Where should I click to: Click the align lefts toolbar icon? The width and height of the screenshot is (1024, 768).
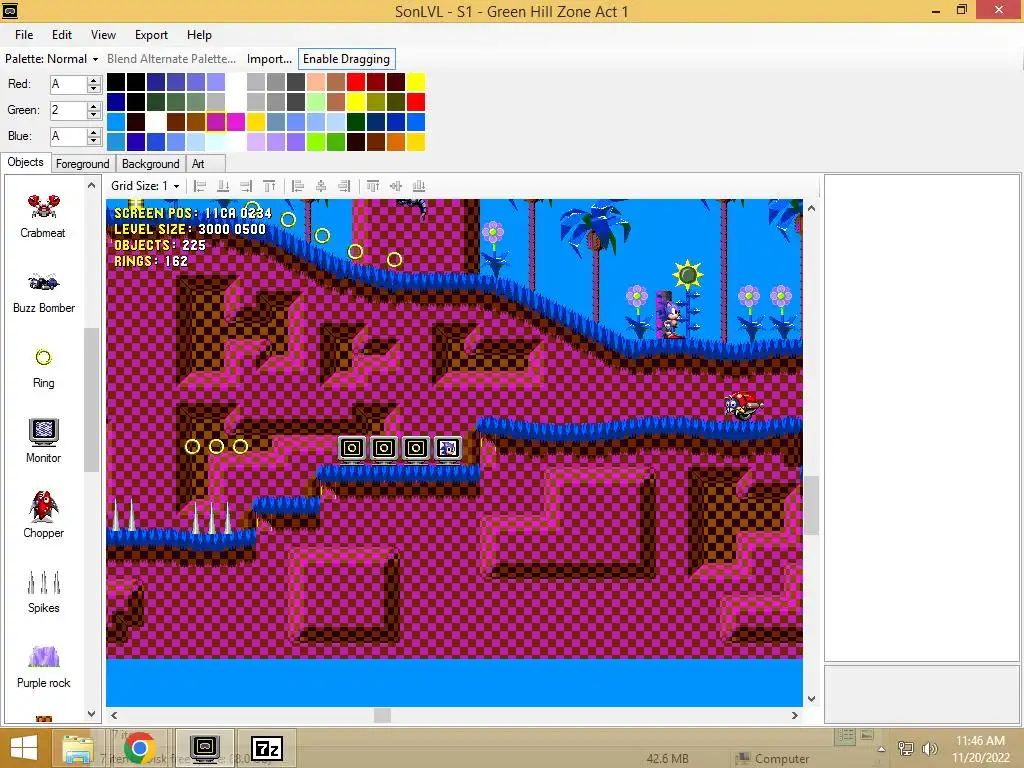pos(200,186)
